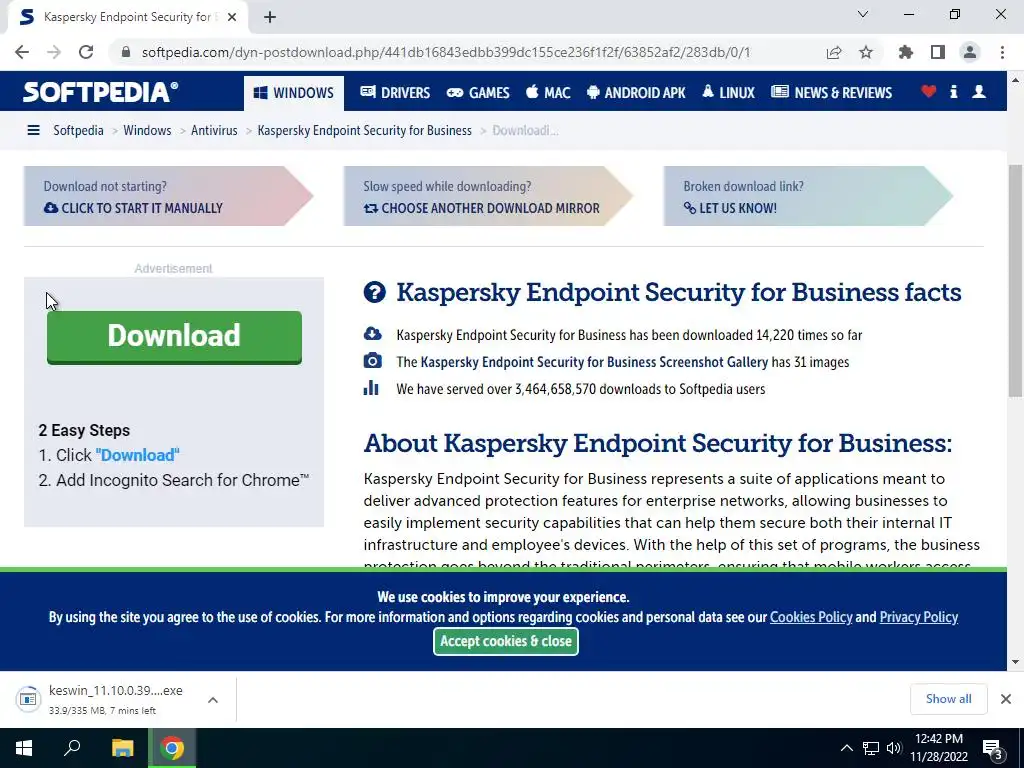Open News & Reviews
This screenshot has height=768, width=1024.
pos(831,93)
